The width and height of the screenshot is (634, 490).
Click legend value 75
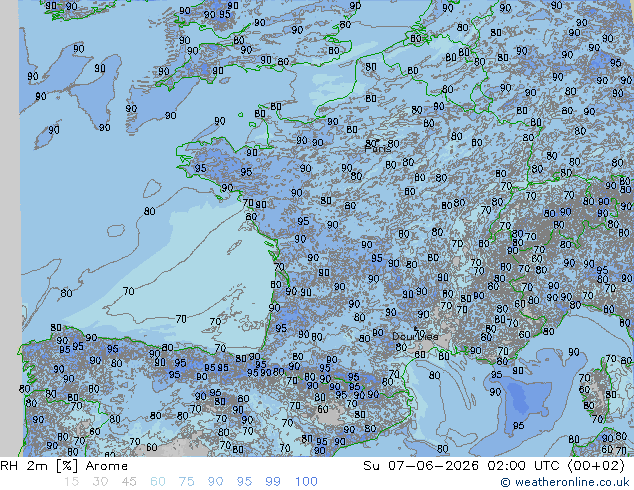(186, 482)
